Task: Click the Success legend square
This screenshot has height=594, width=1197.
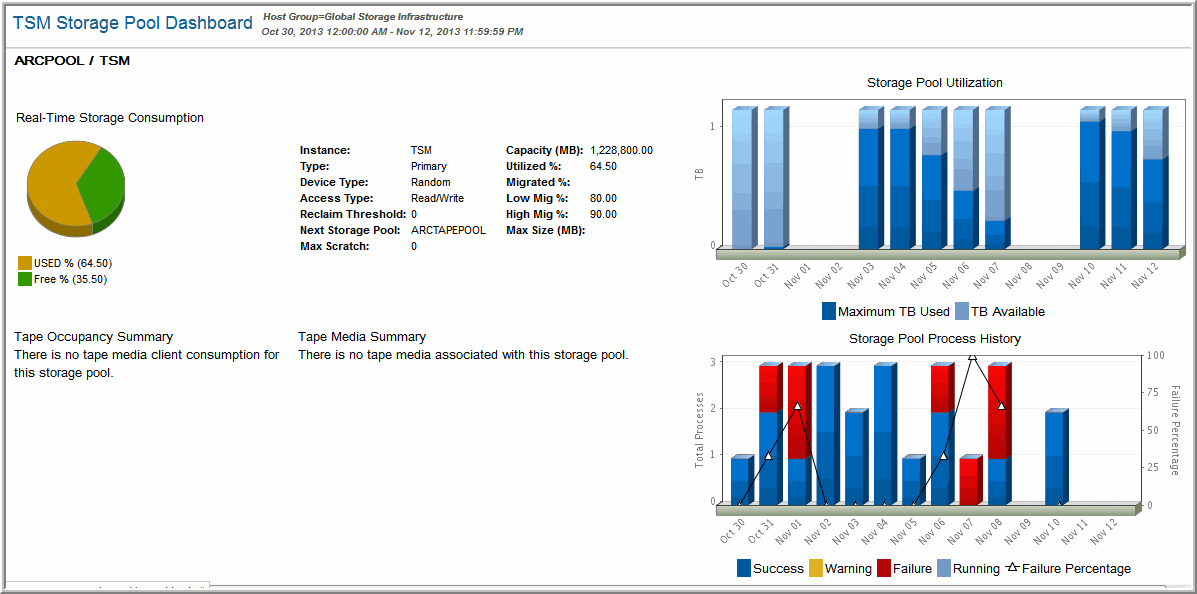Action: pos(744,568)
